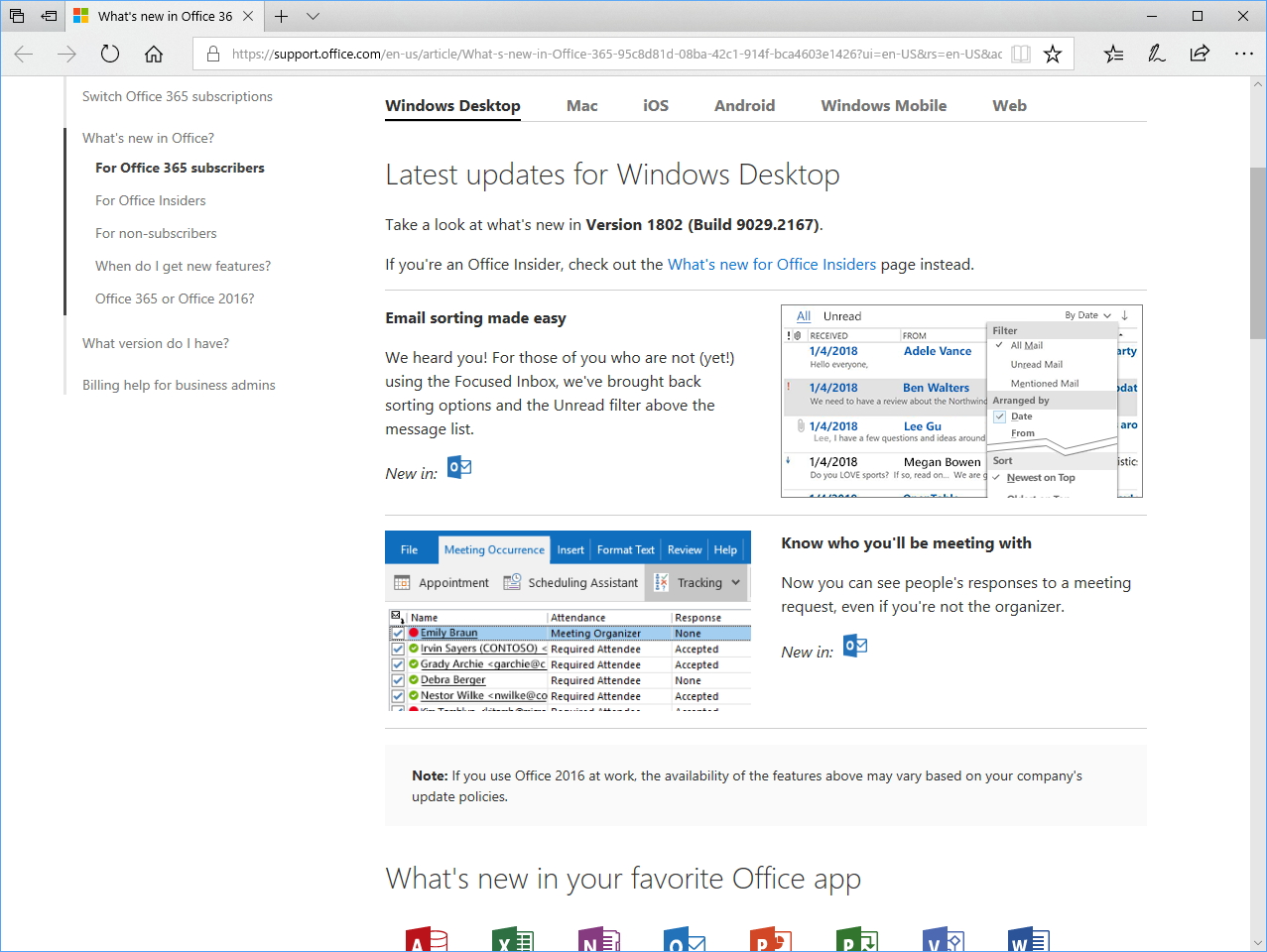
Task: Select the Android tab
Action: (744, 105)
